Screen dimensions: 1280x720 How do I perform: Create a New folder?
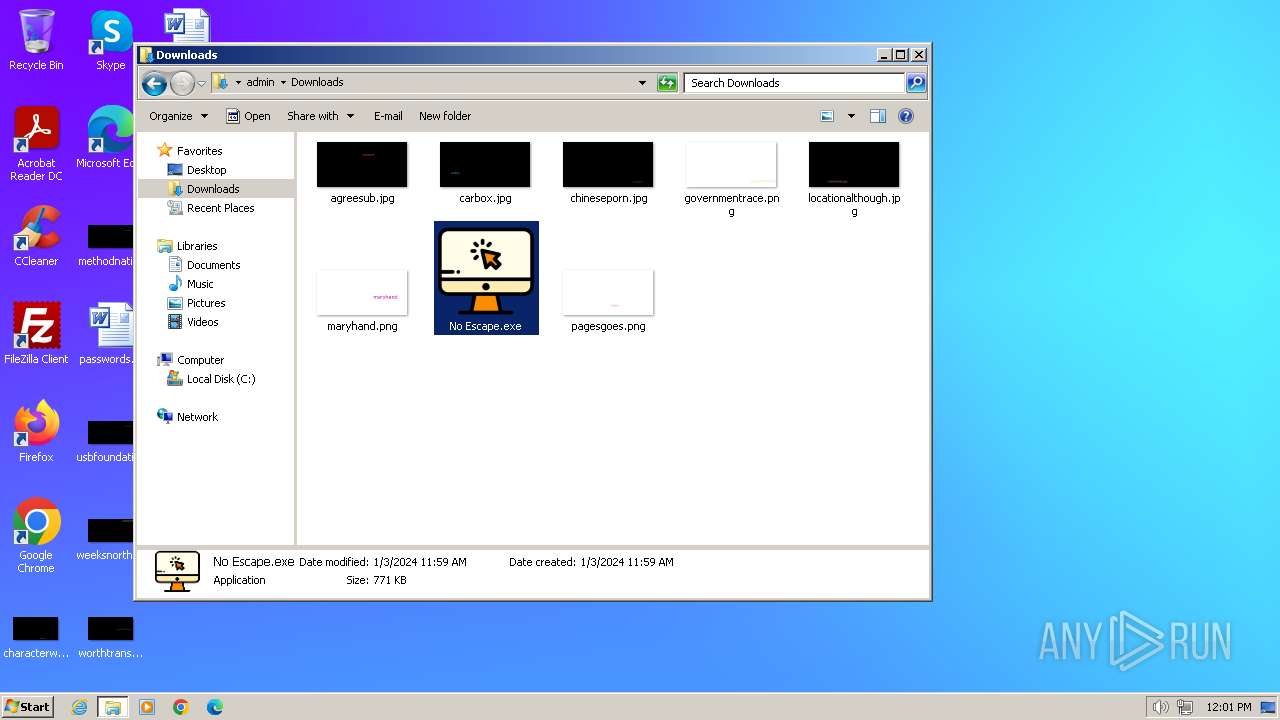tap(445, 116)
